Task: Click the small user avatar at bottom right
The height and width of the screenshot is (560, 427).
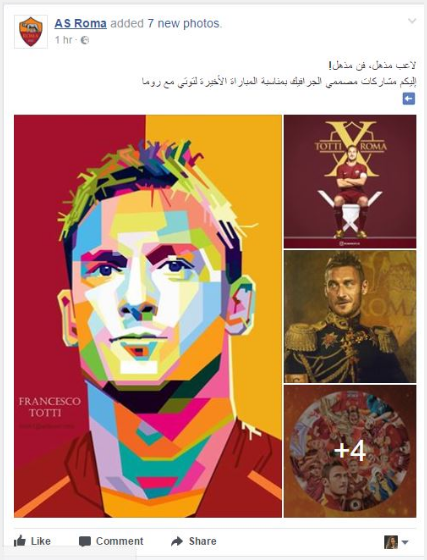Action: click(x=391, y=542)
